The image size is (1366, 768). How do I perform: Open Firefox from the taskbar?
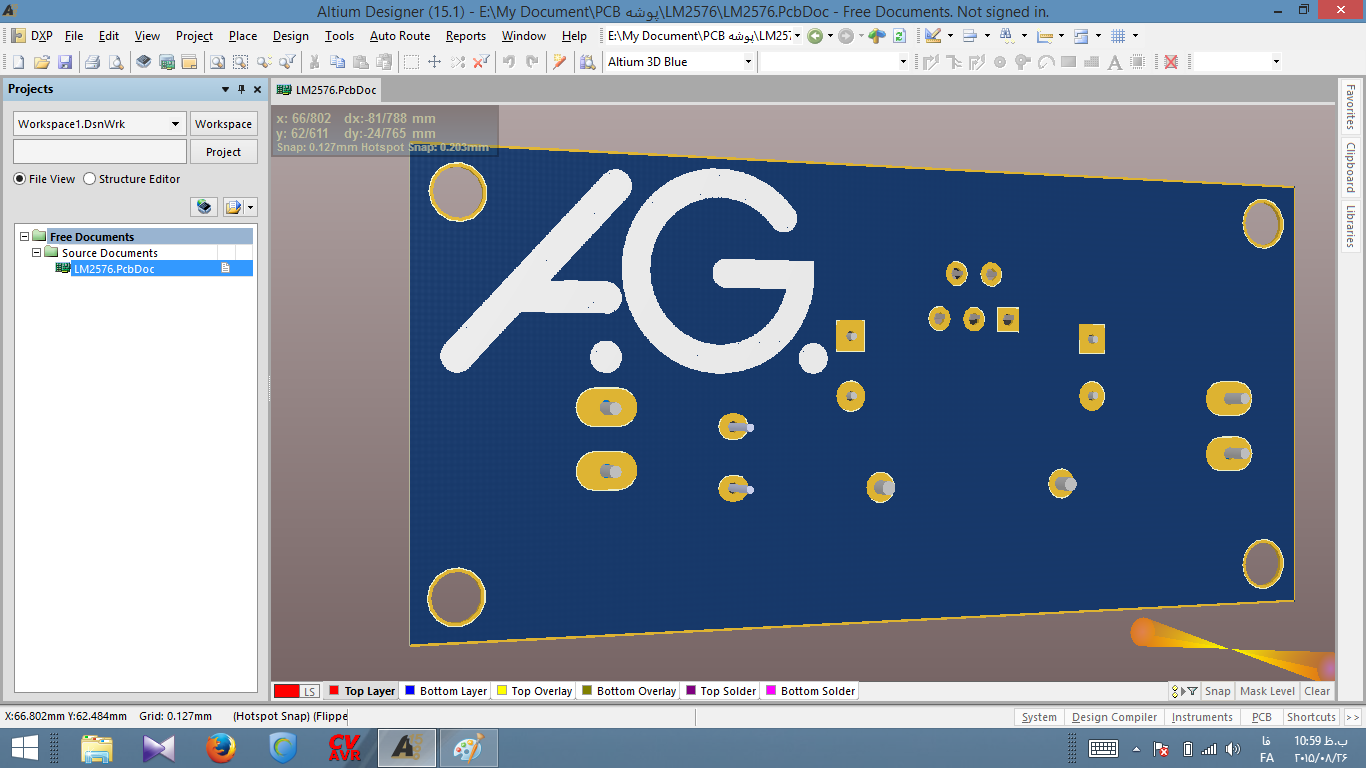tap(220, 748)
